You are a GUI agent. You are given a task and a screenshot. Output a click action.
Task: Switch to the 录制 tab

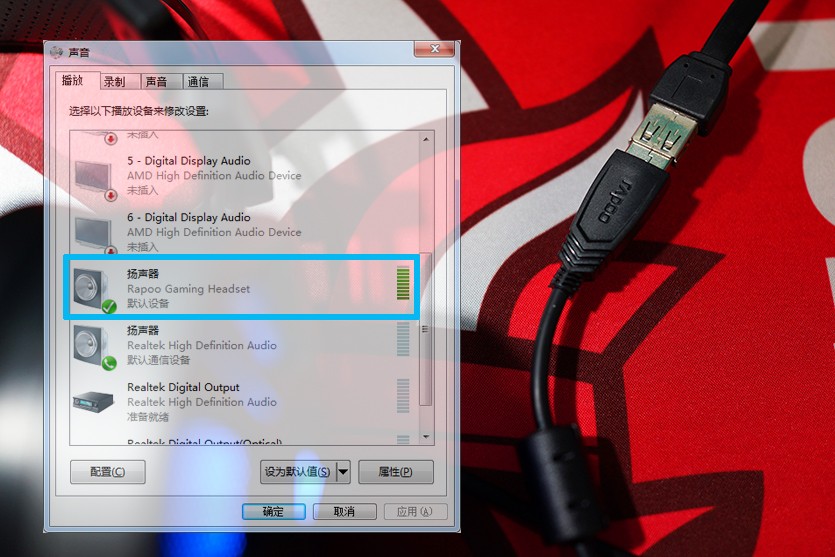(114, 82)
